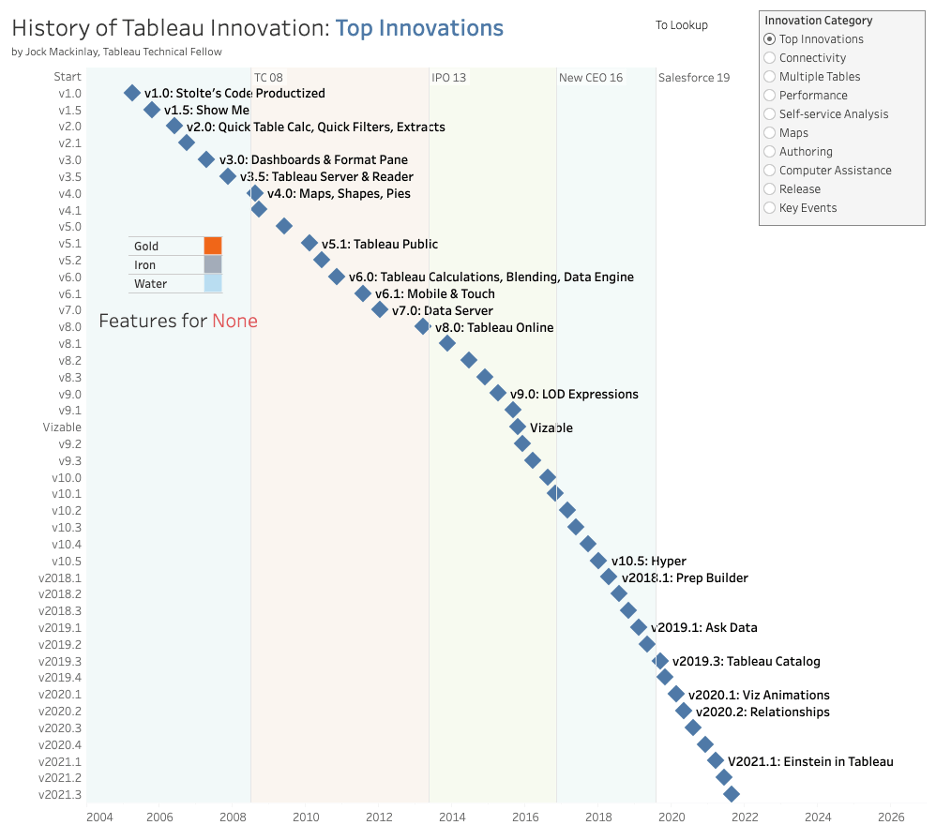Image resolution: width=936 pixels, height=840 pixels.
Task: Click the v1.0 Stolte's Code diamond marker
Action: 131,93
